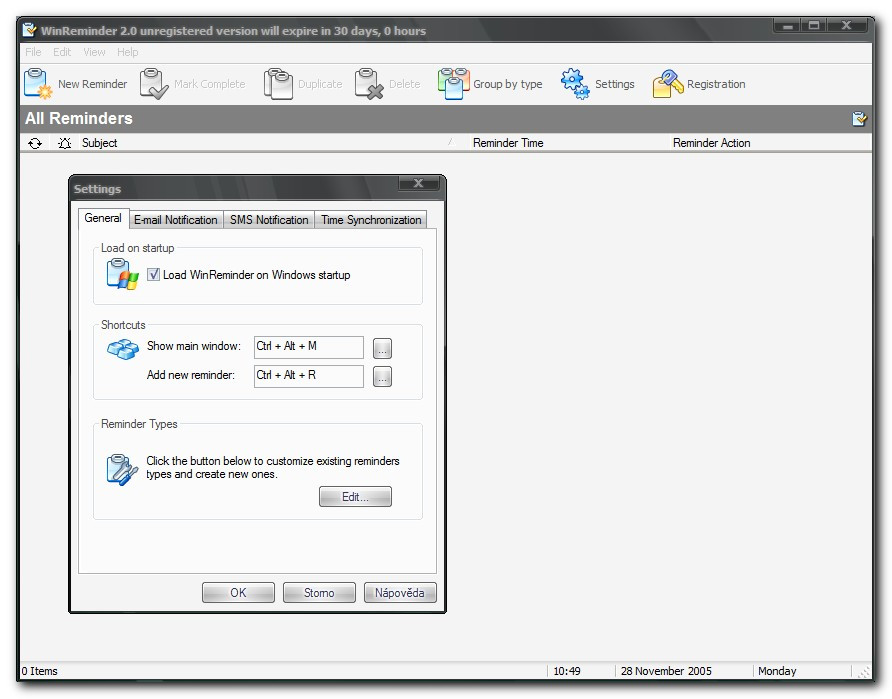
Task: Click "Monday" in the status bar
Action: tap(777, 671)
